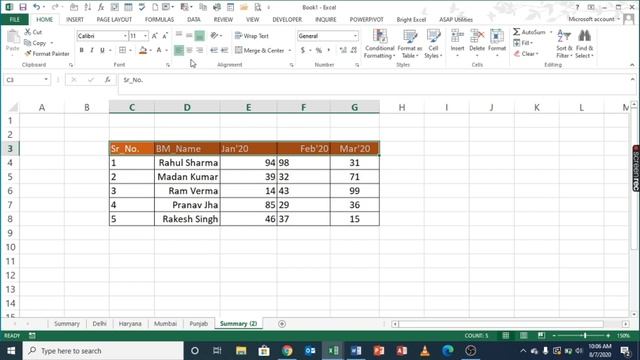The height and width of the screenshot is (360, 640).
Task: Open Font Color dropdown arrow
Action: (x=167, y=50)
